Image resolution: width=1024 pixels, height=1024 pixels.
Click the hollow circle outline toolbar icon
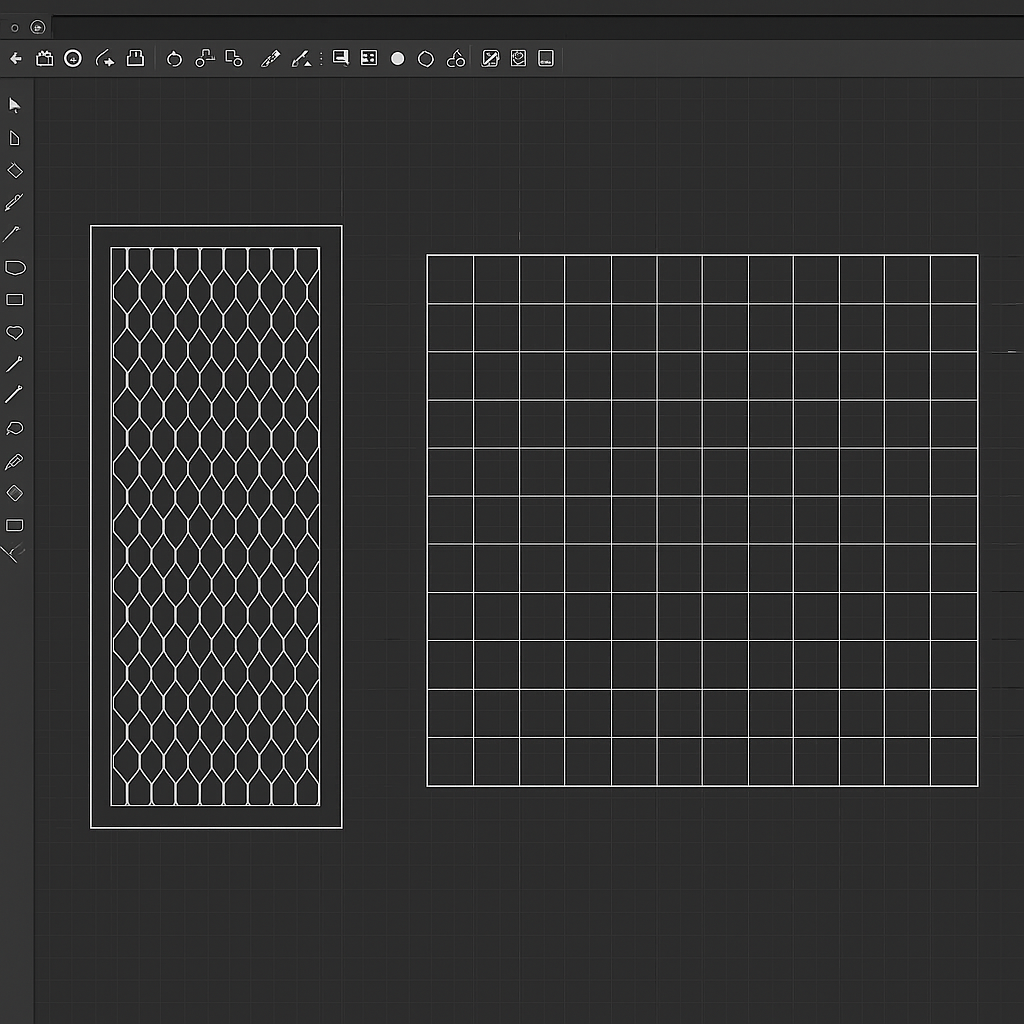click(x=426, y=59)
